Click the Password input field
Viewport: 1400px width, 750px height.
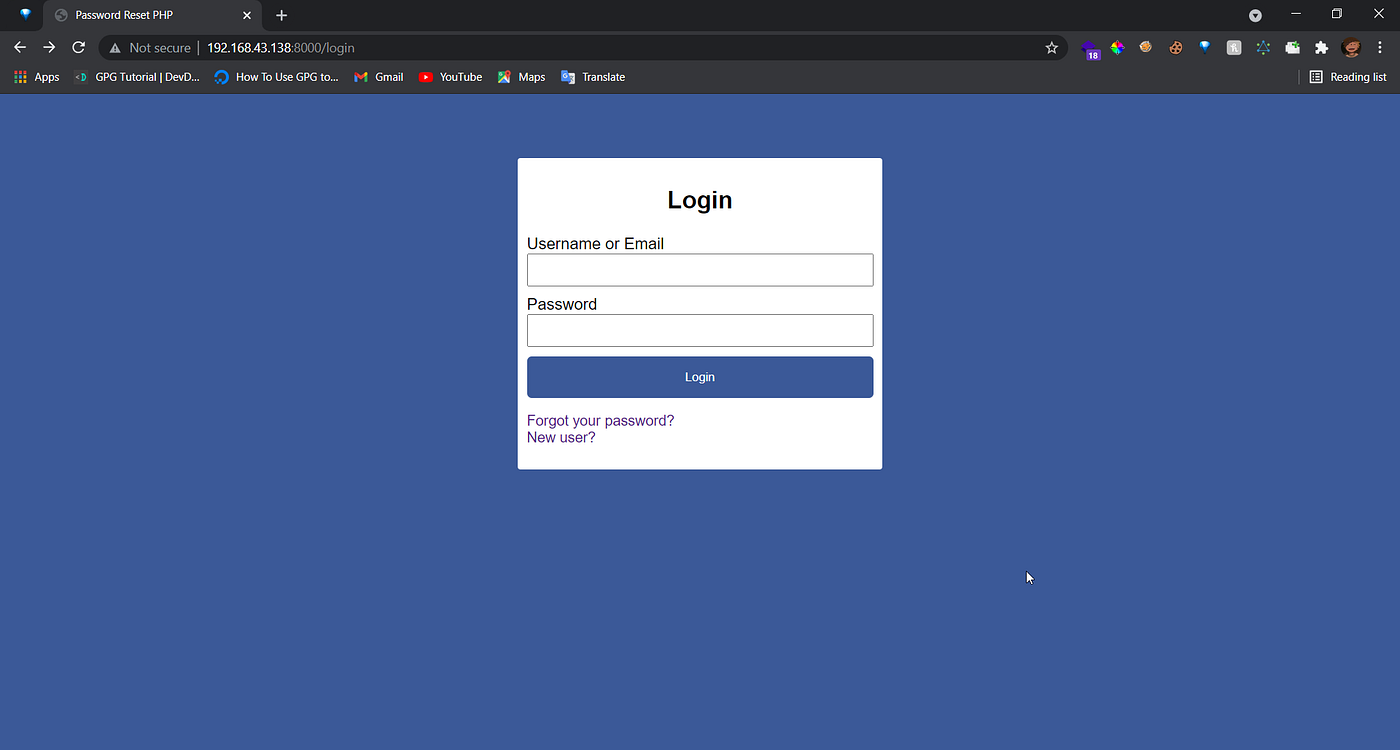click(700, 330)
